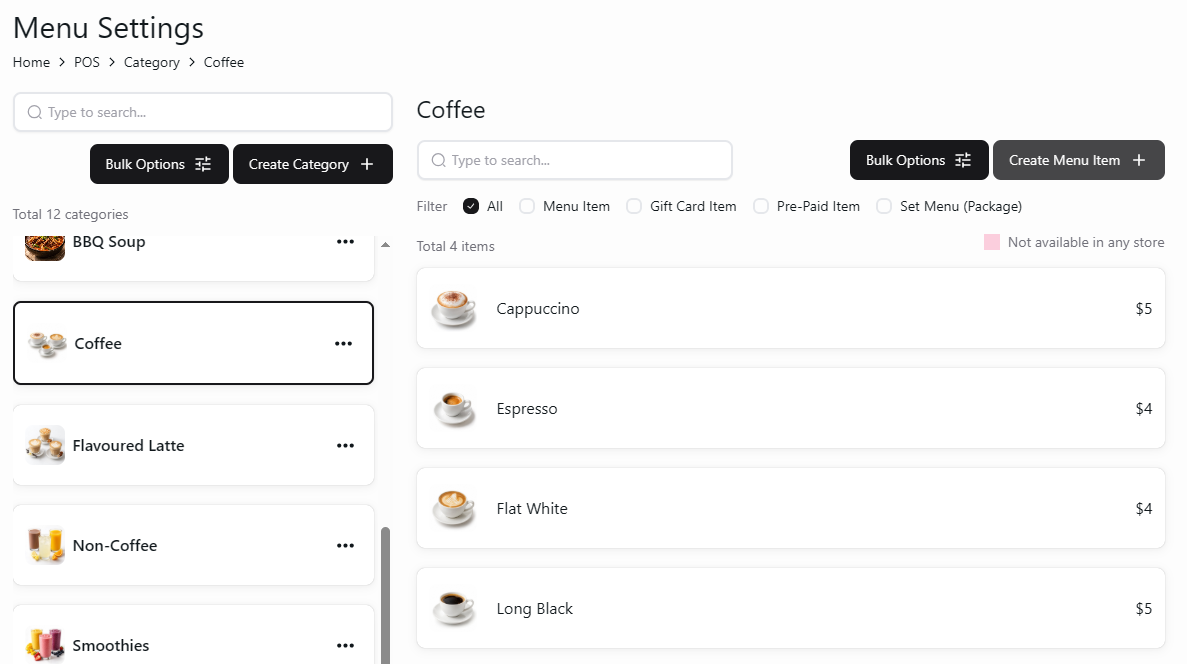Viewport: 1187px width, 664px height.
Task: Select the Smoothies category
Action: coord(193,634)
